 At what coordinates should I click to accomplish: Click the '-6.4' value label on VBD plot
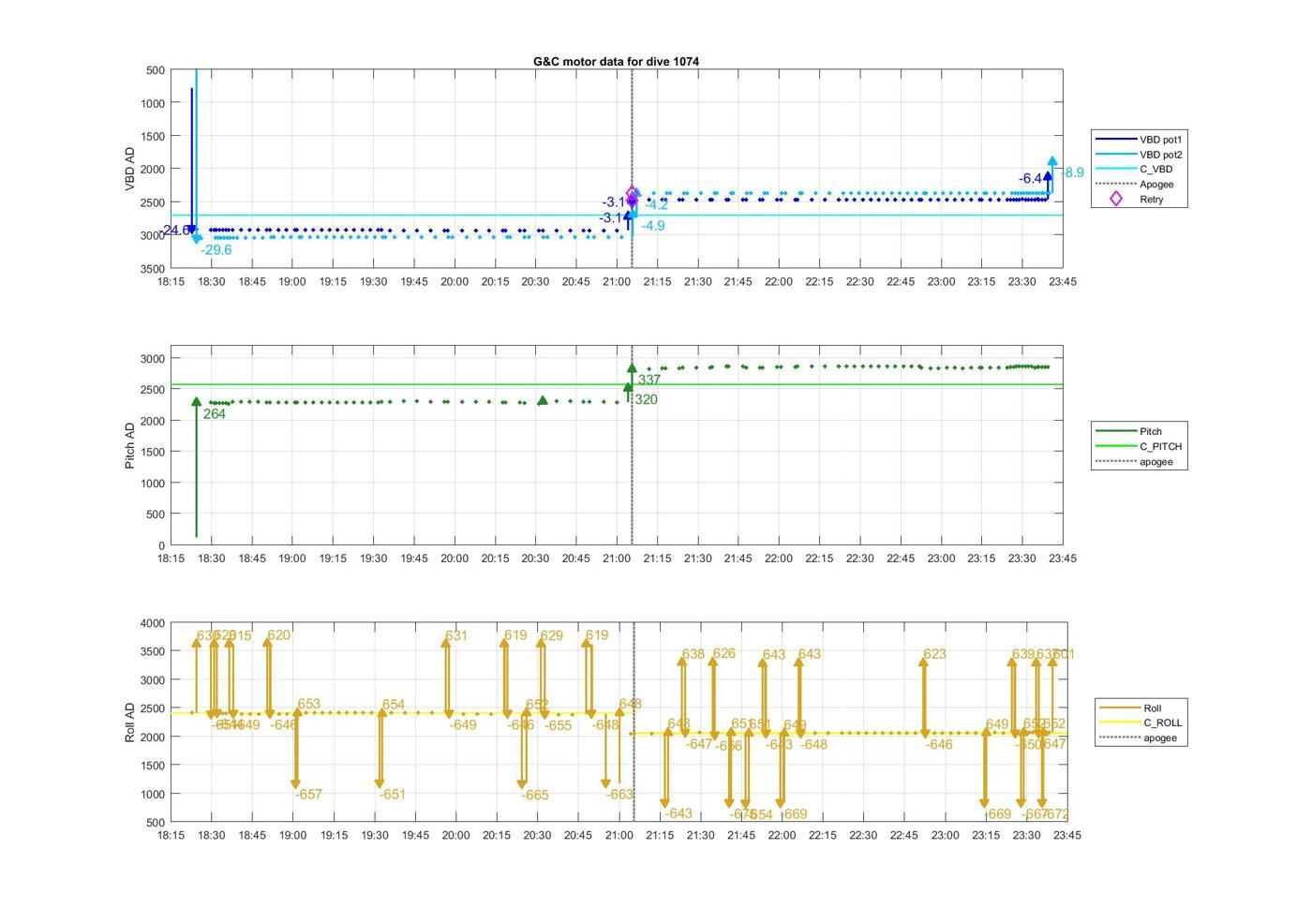point(1031,179)
